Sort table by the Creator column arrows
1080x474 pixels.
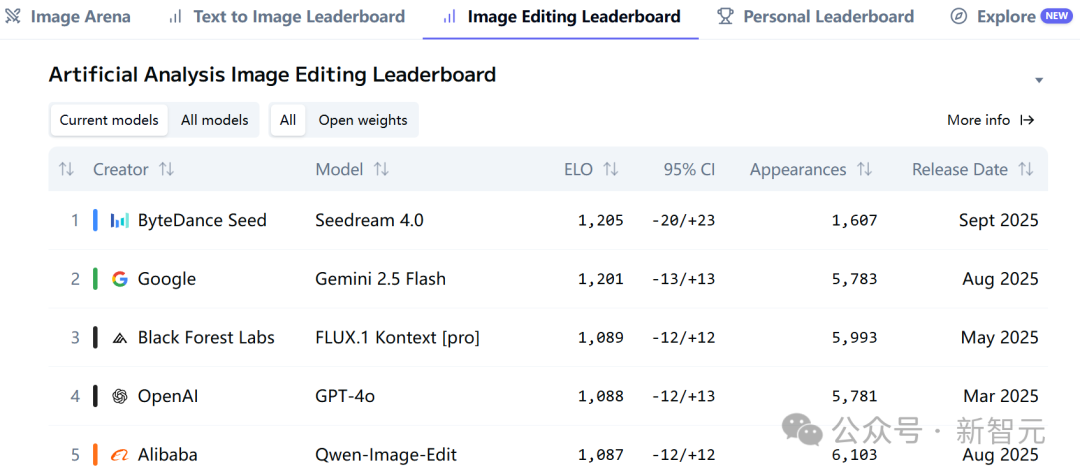(166, 169)
